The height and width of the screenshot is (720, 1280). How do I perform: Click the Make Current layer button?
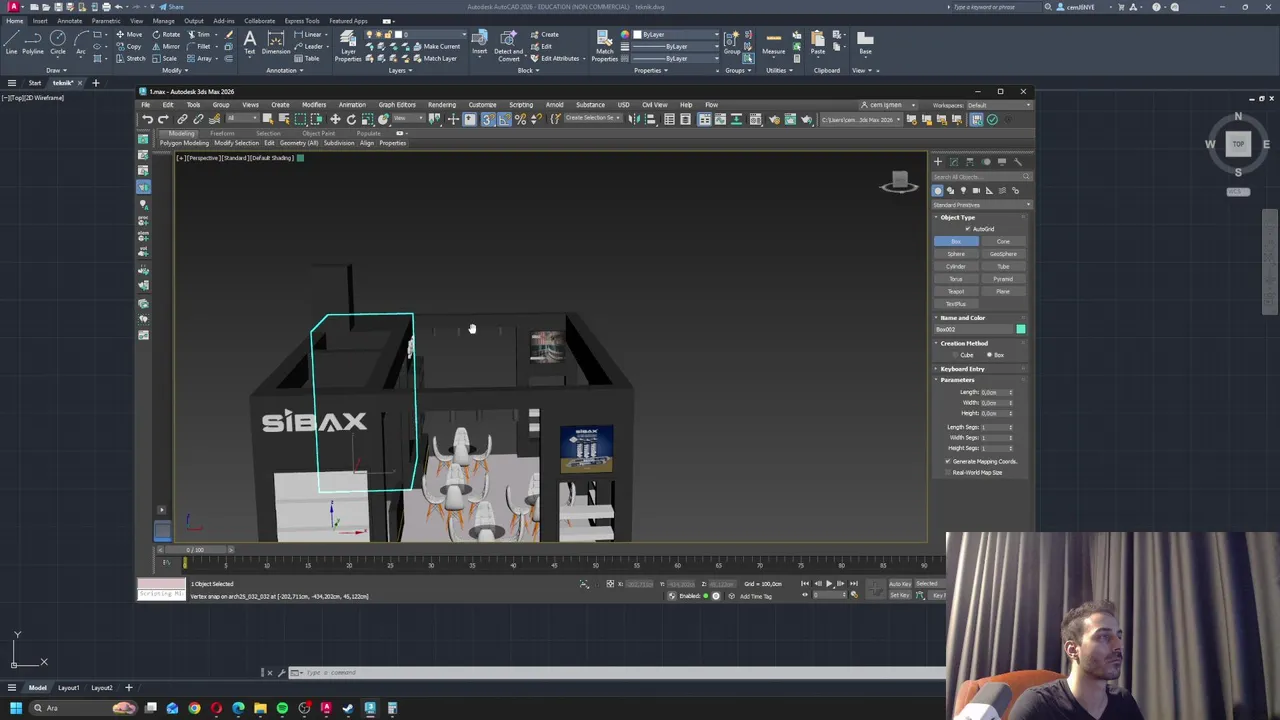437,46
